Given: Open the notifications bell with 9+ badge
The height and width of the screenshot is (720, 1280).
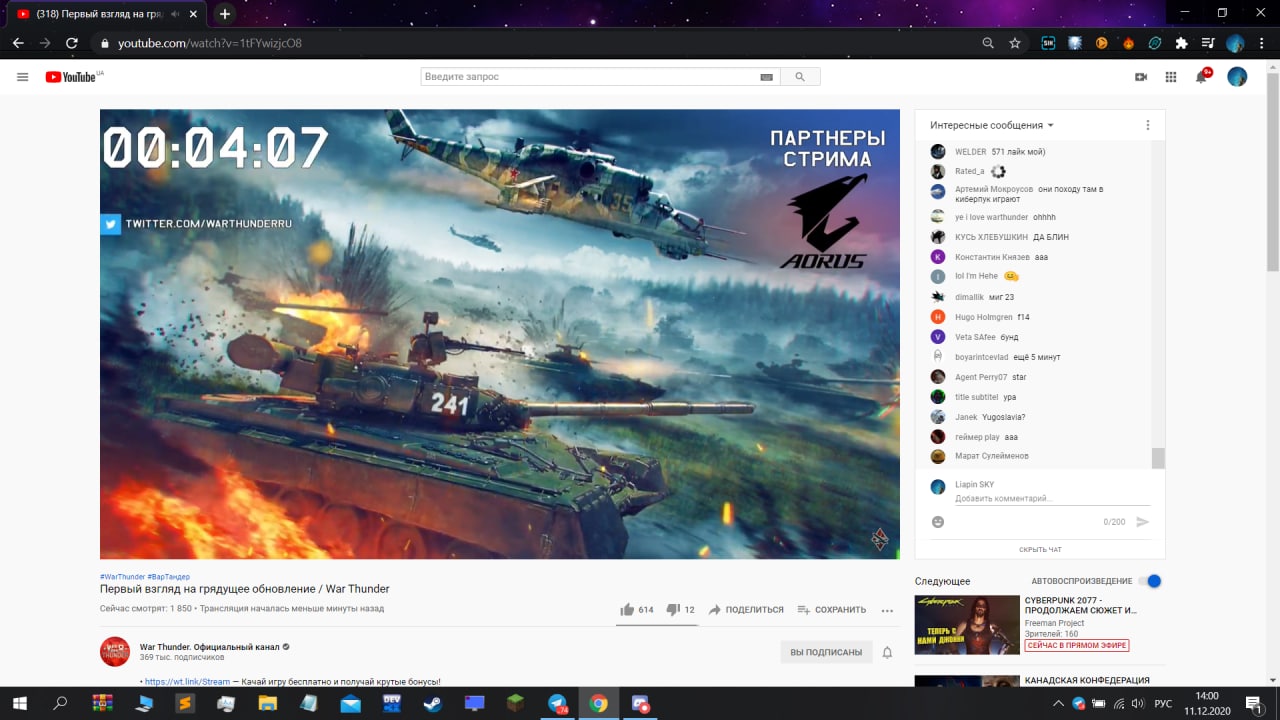Looking at the screenshot, I should 1202,77.
